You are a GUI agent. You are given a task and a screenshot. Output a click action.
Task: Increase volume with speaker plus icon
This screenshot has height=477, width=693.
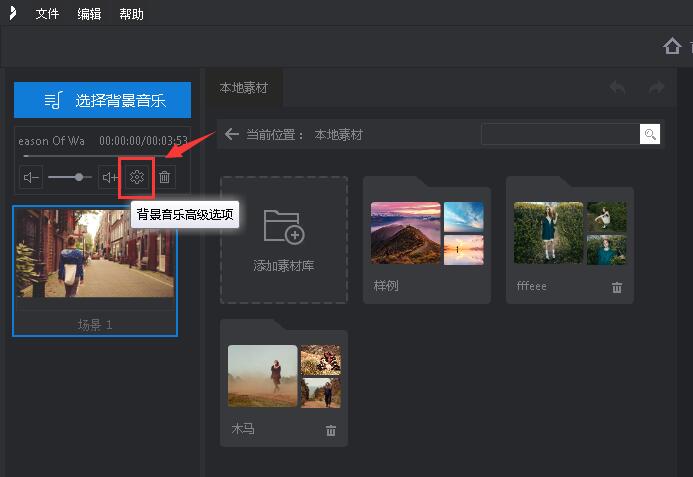(109, 177)
